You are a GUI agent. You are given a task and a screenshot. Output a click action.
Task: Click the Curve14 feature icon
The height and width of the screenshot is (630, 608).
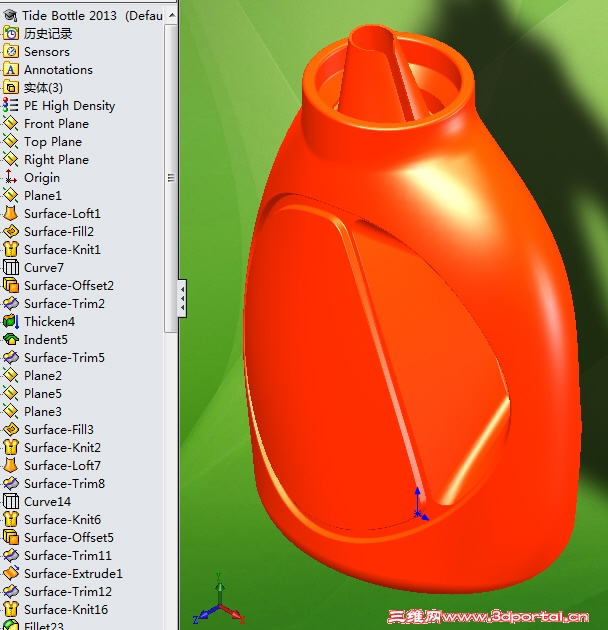click(x=10, y=501)
